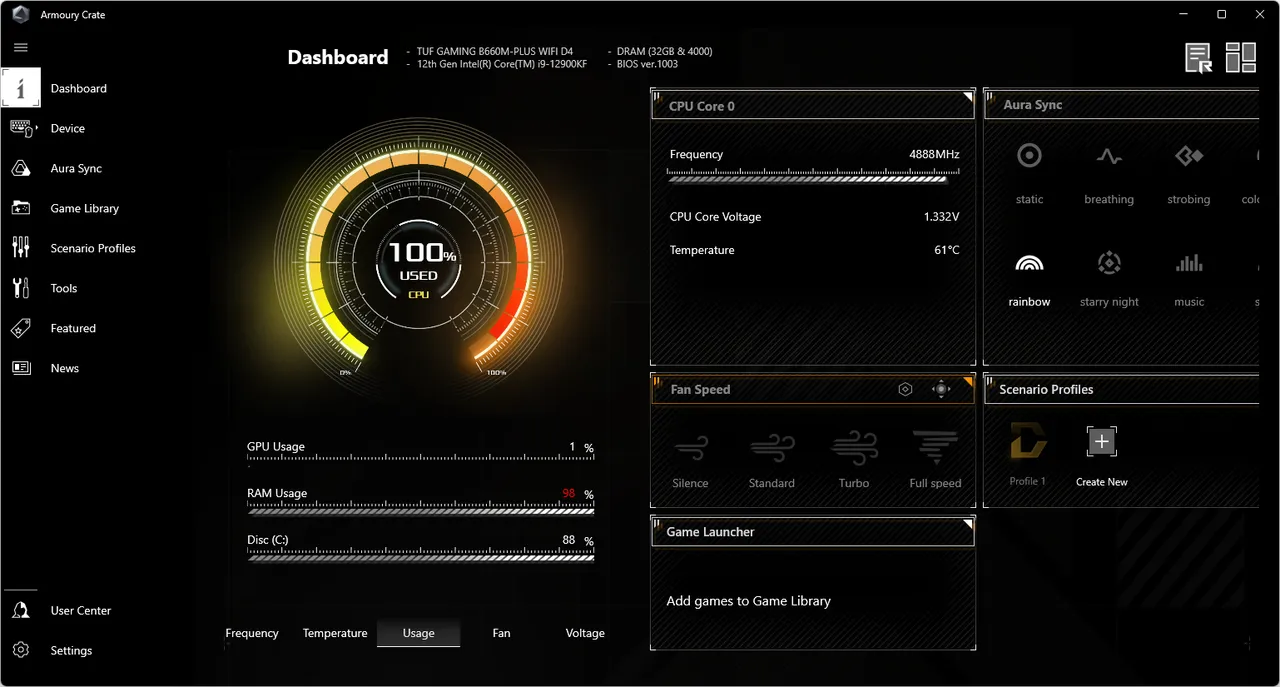The image size is (1280, 687).
Task: Click the 'DRAM (32GB & 4000)' text
Action: click(664, 52)
